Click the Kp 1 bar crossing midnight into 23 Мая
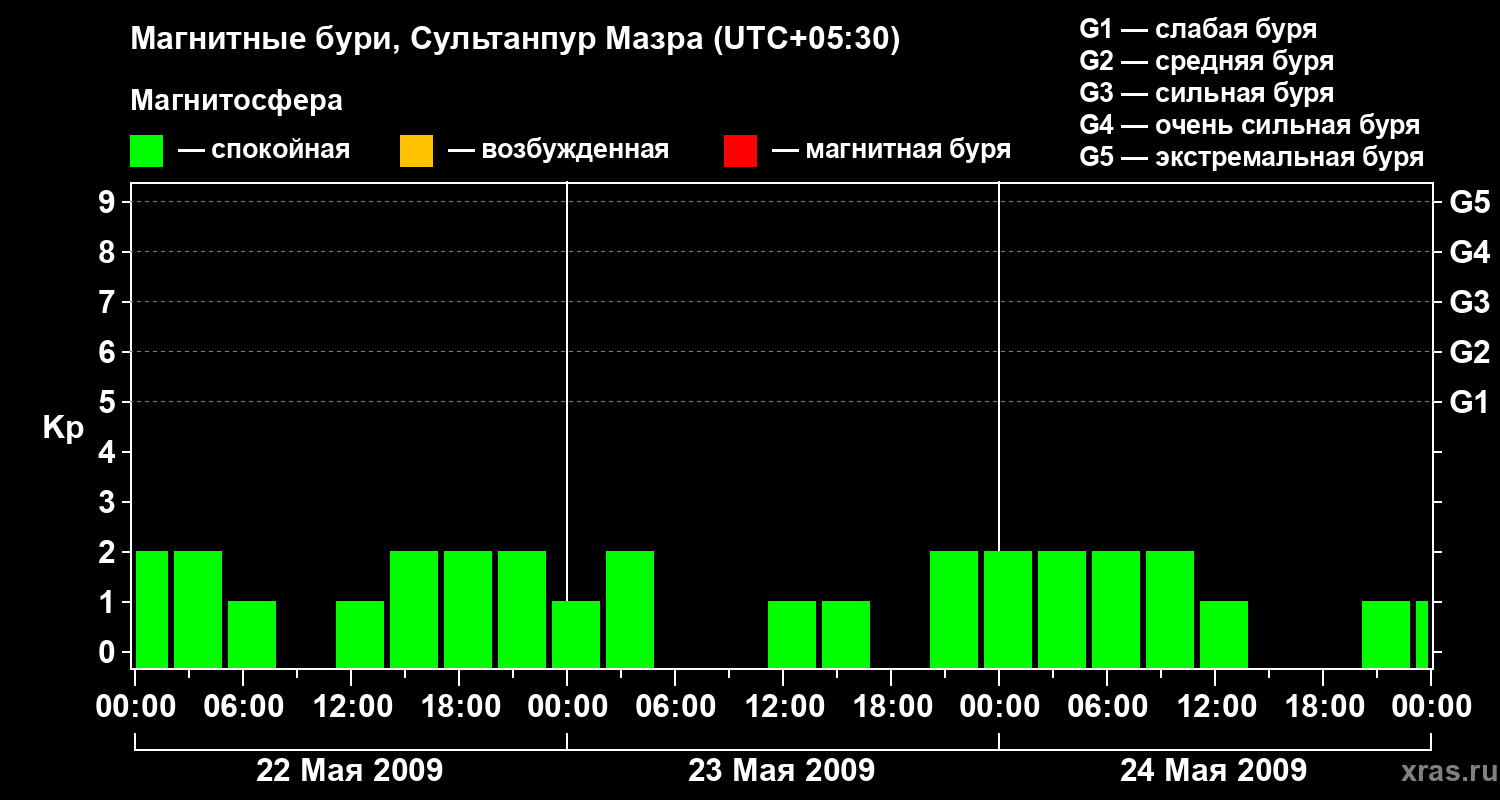This screenshot has width=1500, height=800. point(576,634)
